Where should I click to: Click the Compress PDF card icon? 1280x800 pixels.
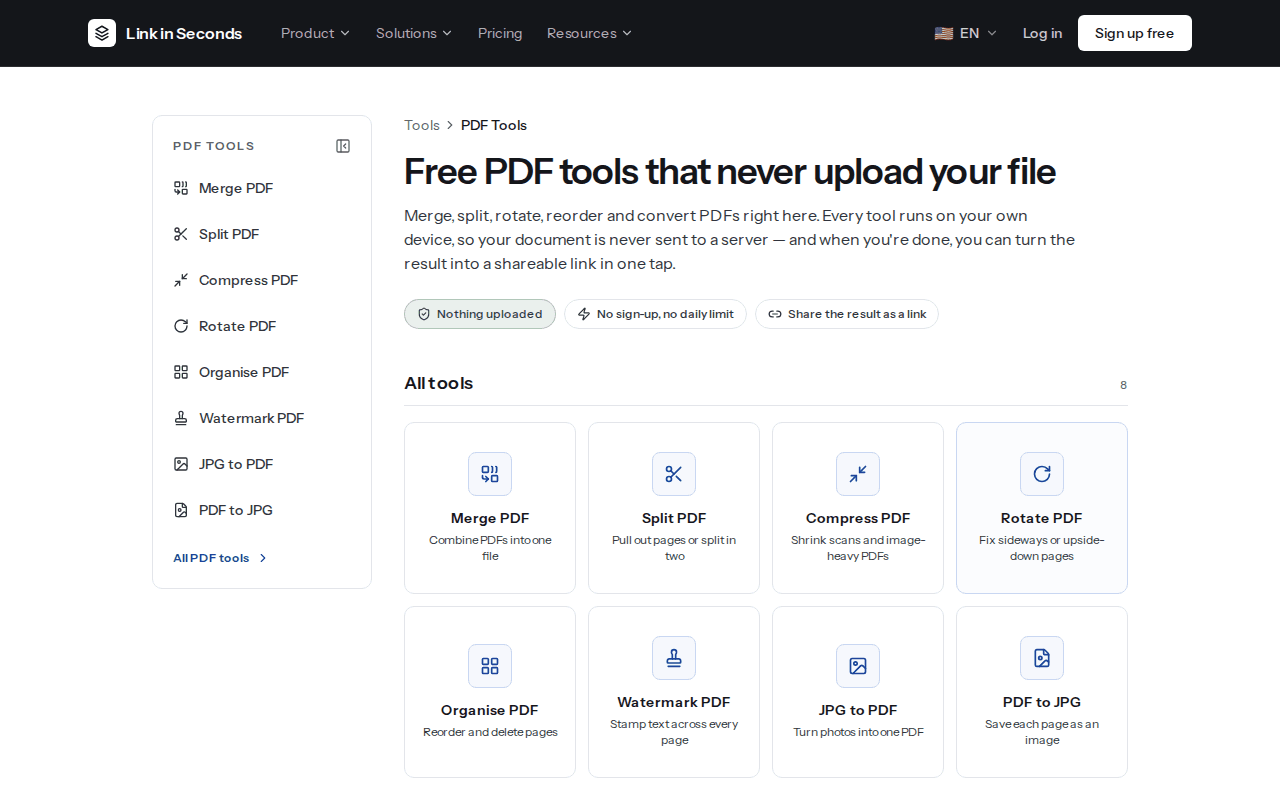pos(858,474)
